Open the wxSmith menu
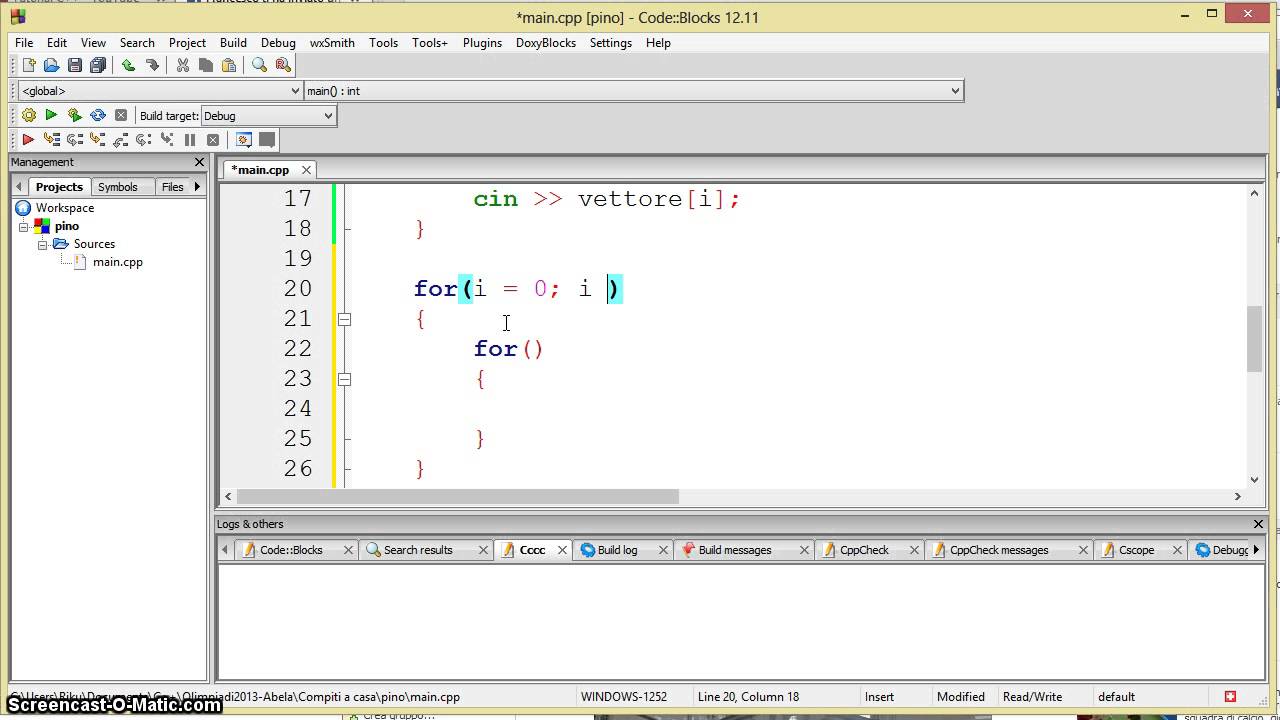 [332, 43]
